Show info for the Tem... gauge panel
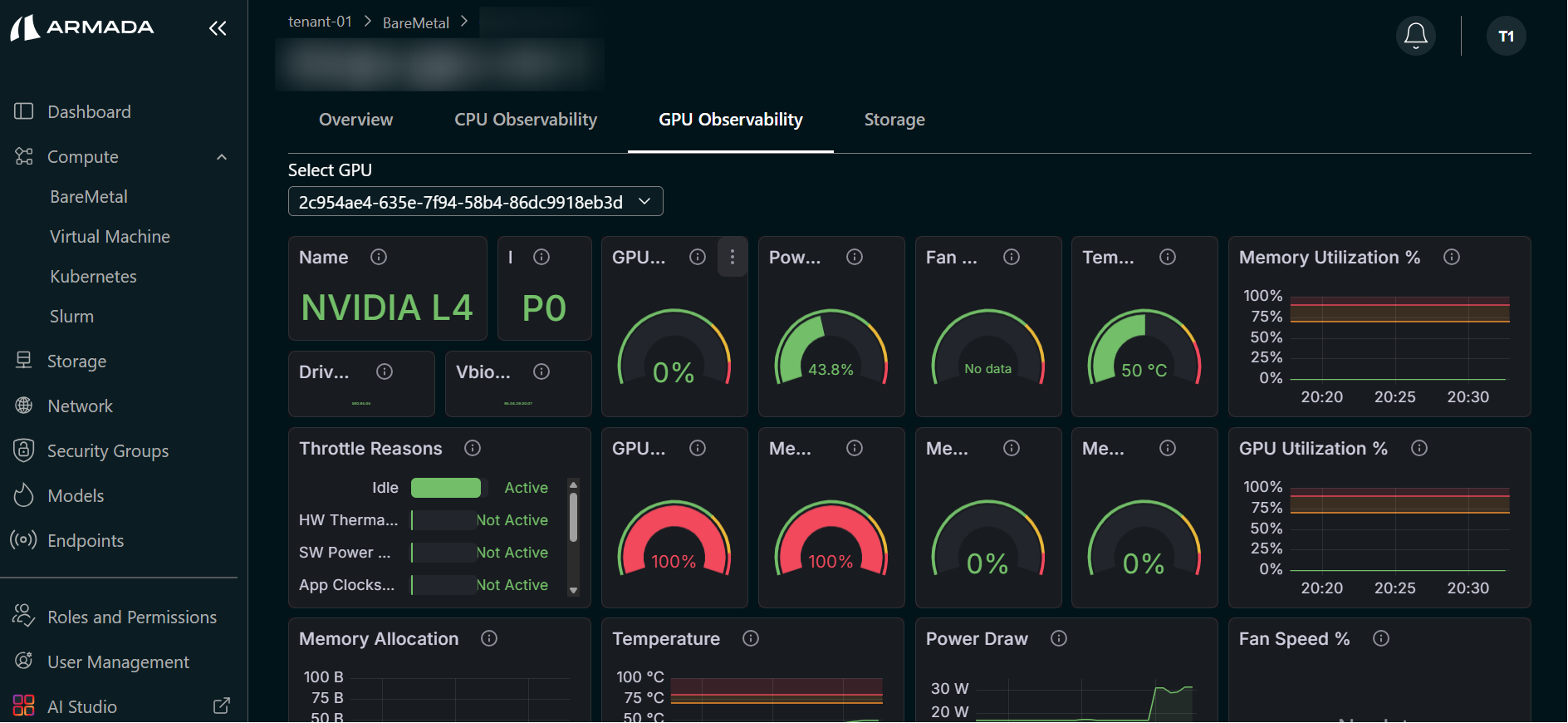1568x723 pixels. tap(1168, 257)
